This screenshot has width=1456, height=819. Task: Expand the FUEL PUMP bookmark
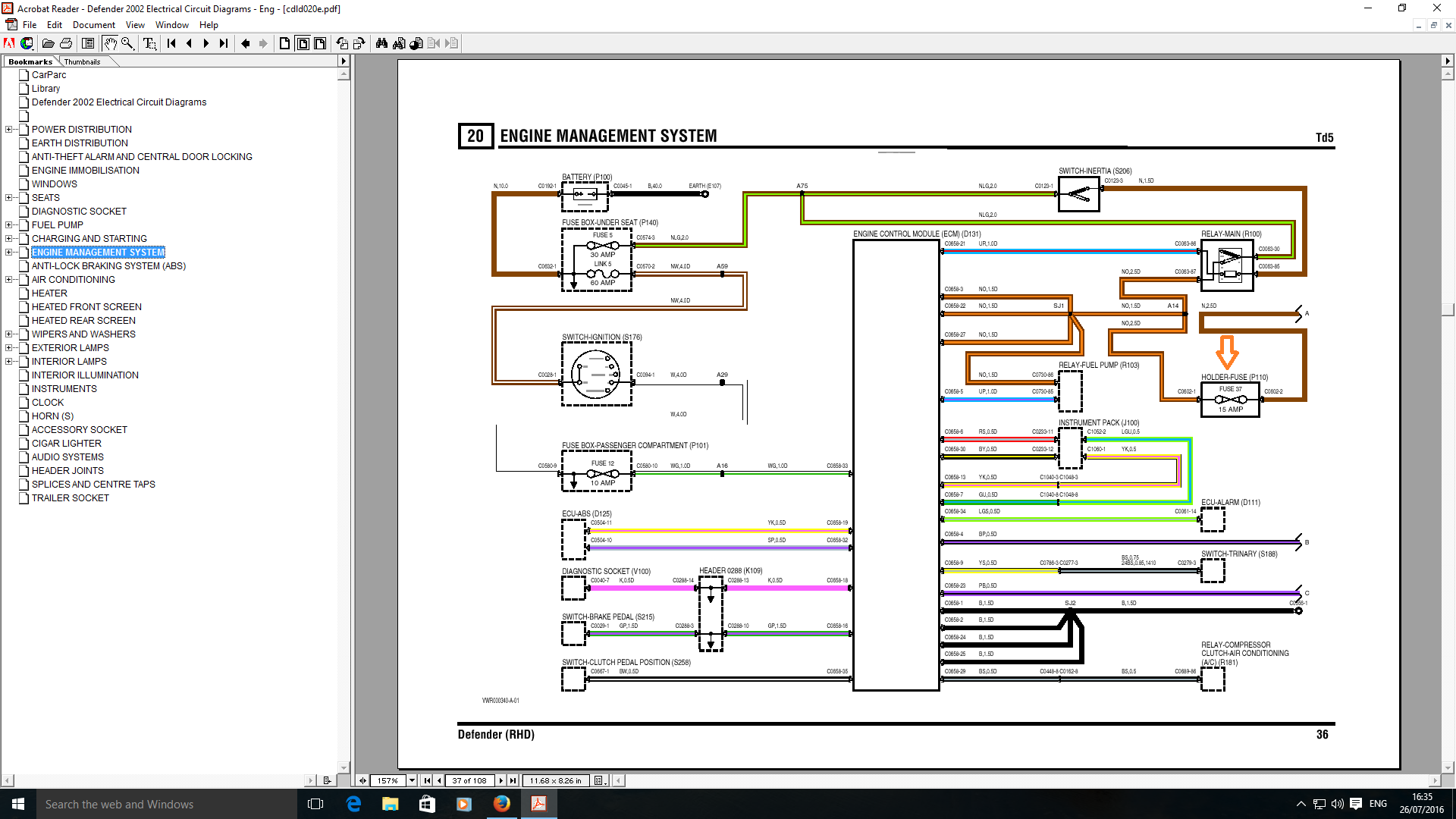click(x=8, y=225)
